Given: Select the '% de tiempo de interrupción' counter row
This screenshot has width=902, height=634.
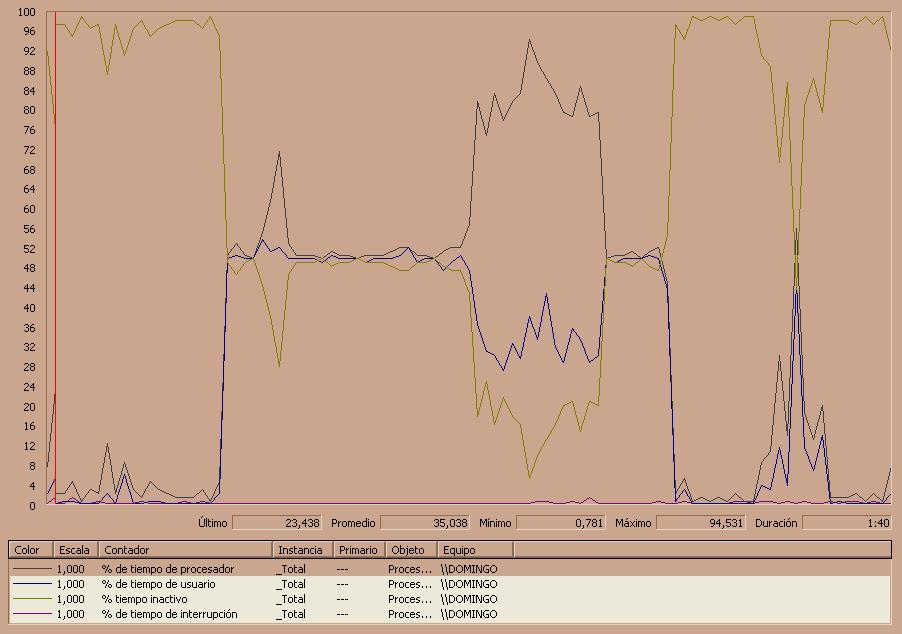Looking at the screenshot, I should coord(450,614).
